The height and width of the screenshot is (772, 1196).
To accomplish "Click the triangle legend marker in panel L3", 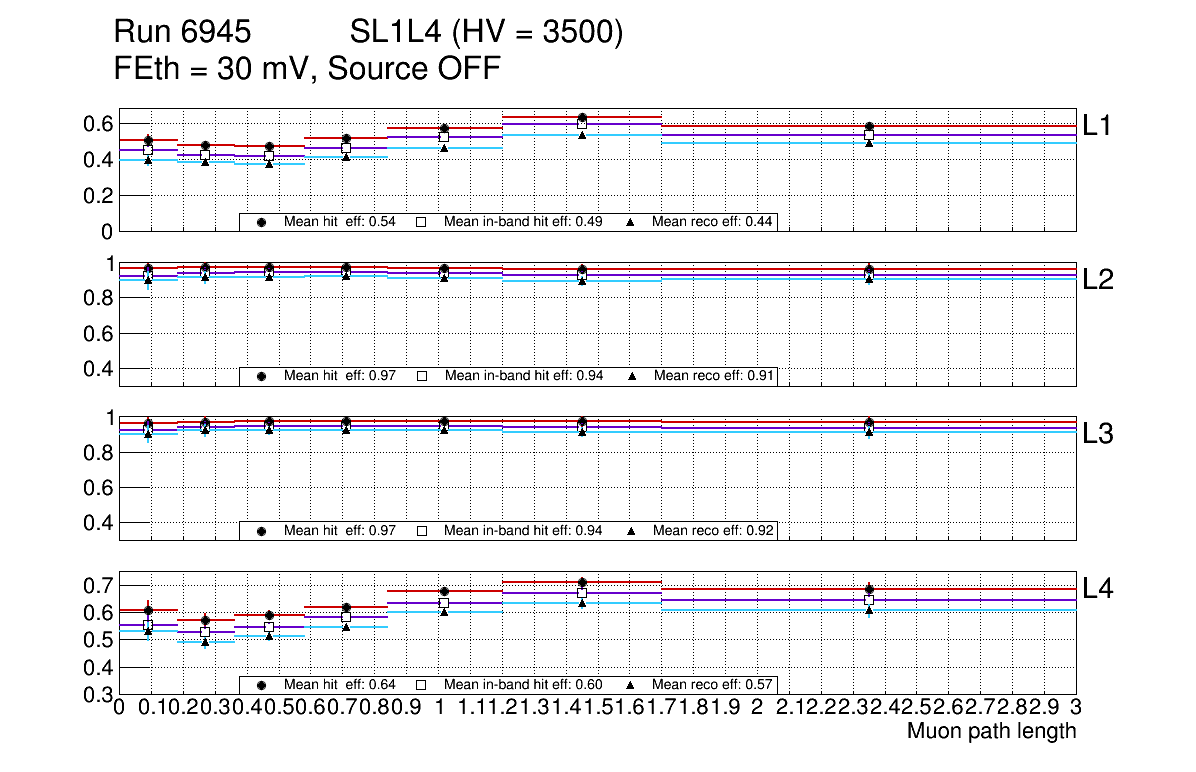I will [x=632, y=531].
